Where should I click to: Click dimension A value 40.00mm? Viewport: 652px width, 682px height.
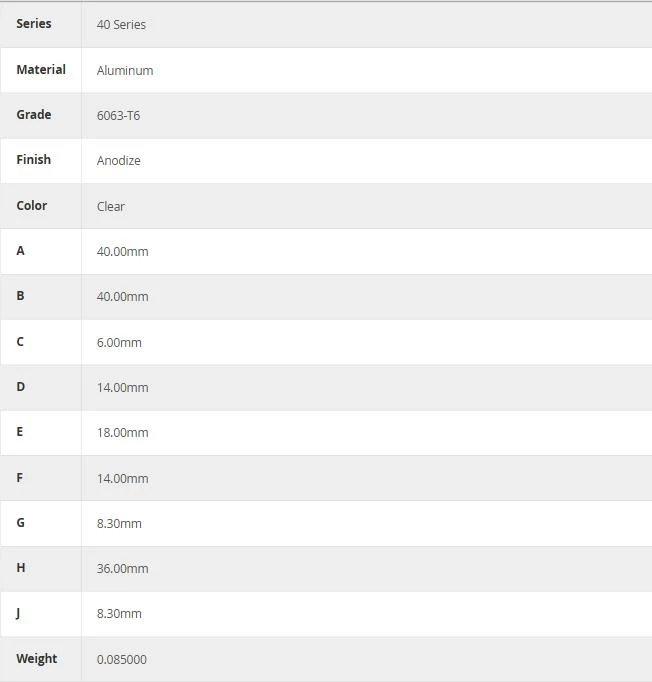pyautogui.click(x=123, y=251)
